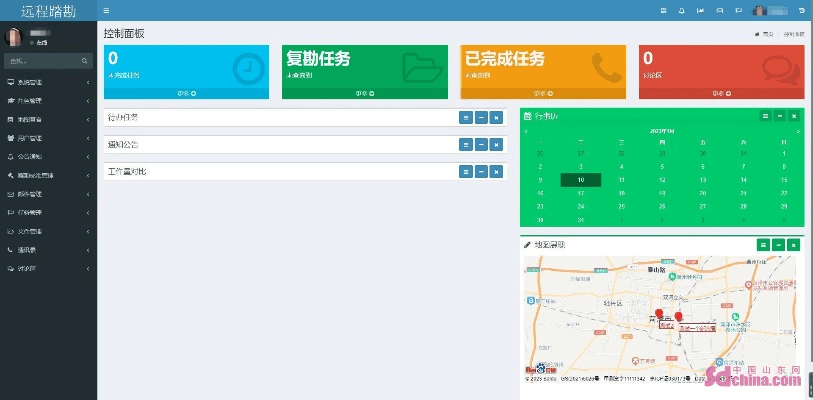Close the 通知公告 panel
Image resolution: width=813 pixels, height=400 pixels.
pos(496,145)
